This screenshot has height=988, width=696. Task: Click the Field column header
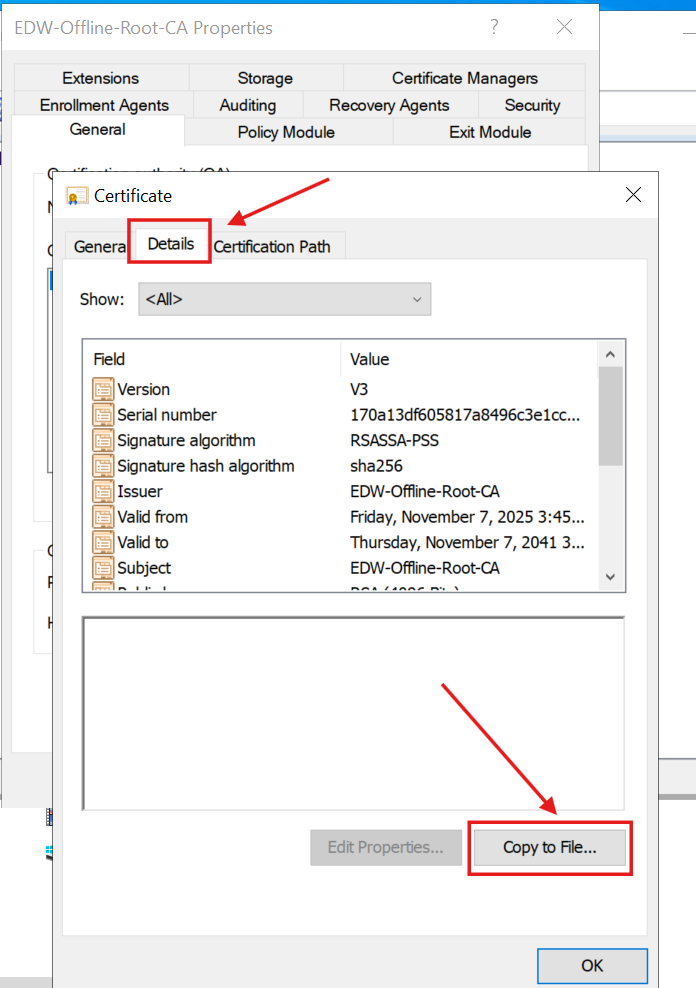tap(212, 359)
